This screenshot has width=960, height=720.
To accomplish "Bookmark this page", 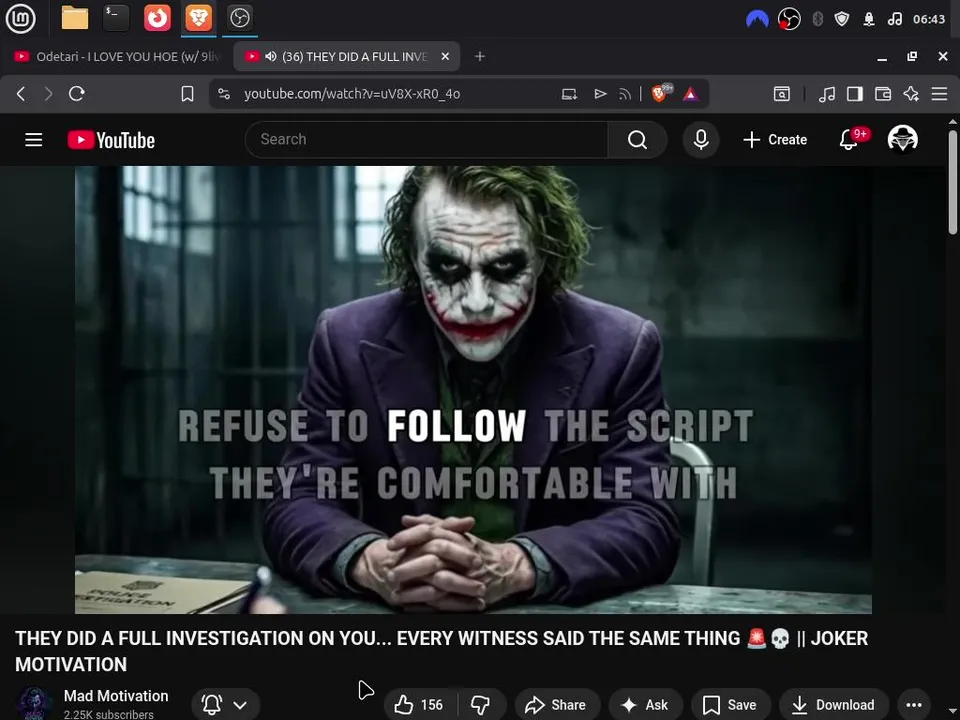I will 187,94.
